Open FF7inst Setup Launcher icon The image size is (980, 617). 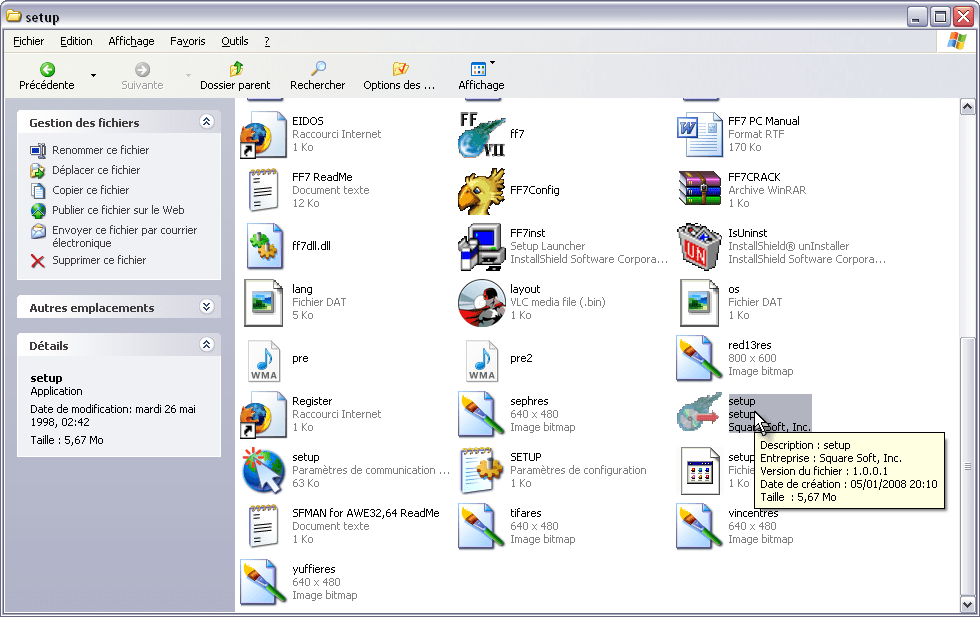coord(481,246)
